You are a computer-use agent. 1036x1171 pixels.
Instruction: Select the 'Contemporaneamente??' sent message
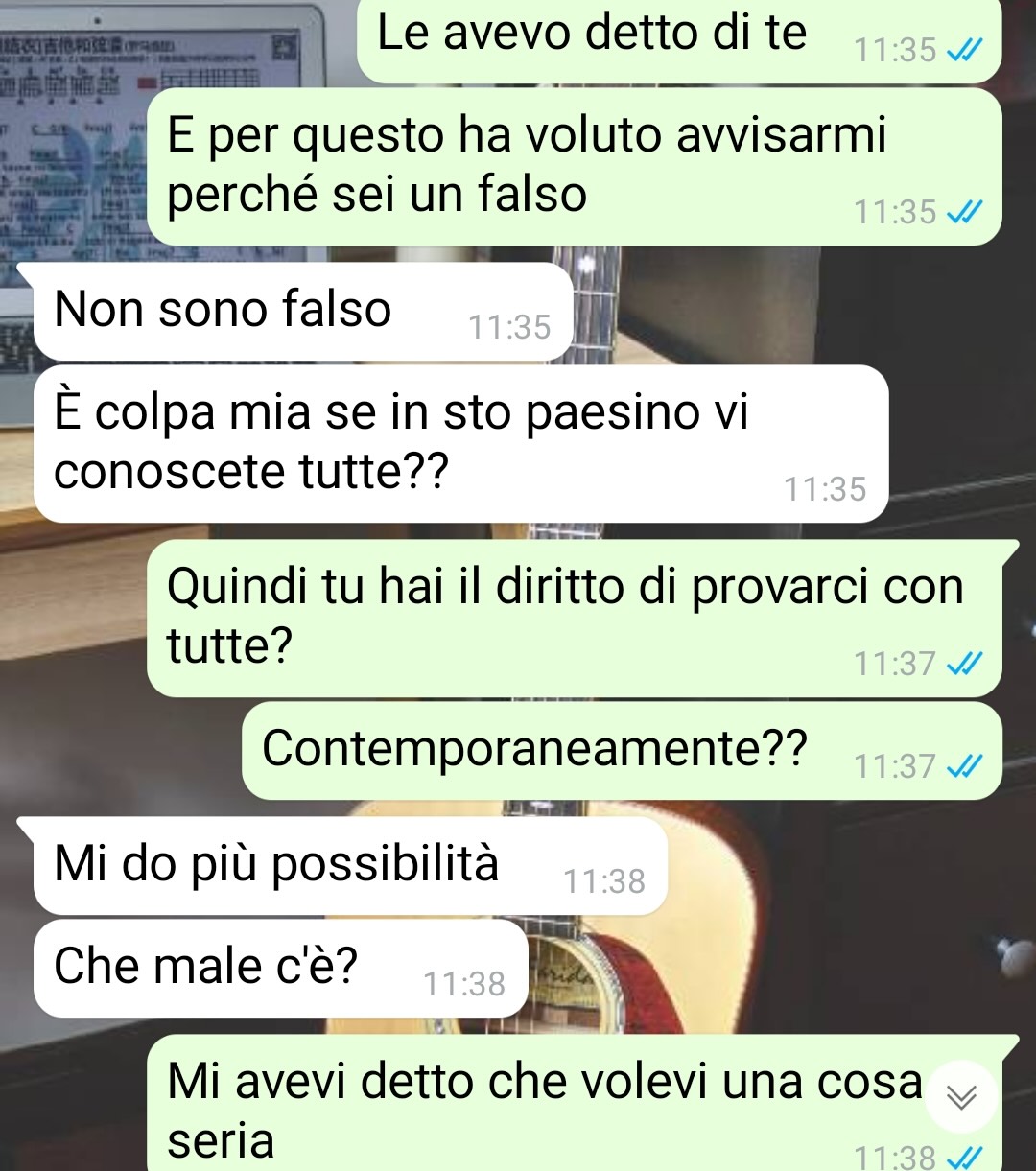coord(622,751)
